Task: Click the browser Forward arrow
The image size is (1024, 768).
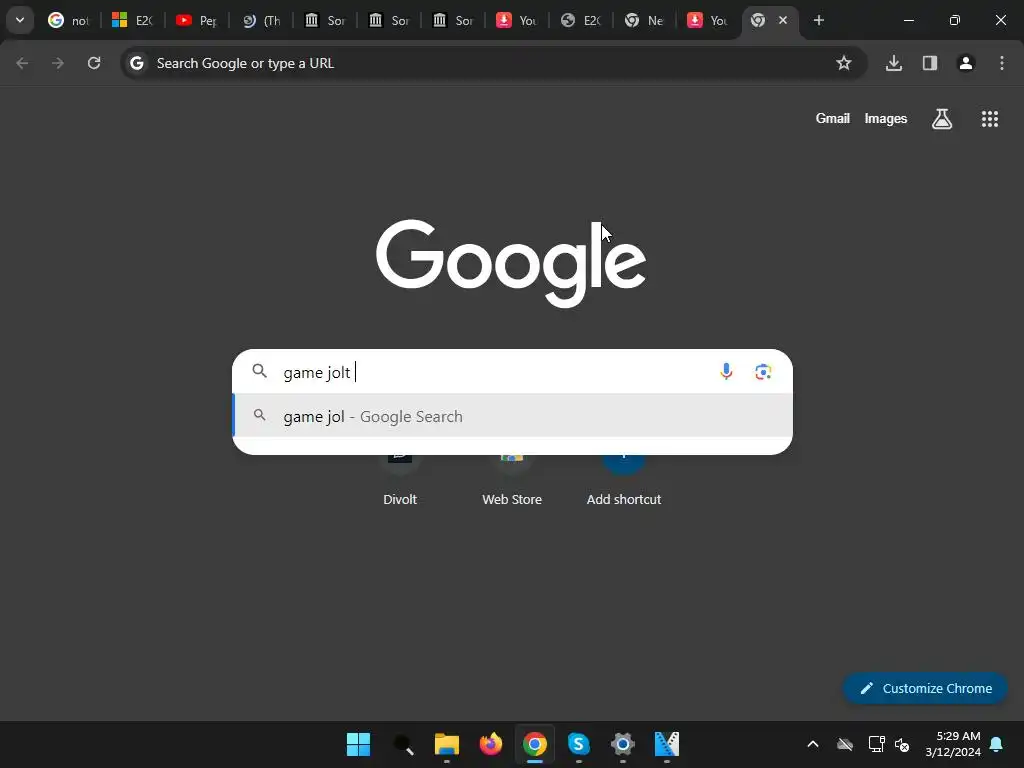Action: [x=58, y=63]
